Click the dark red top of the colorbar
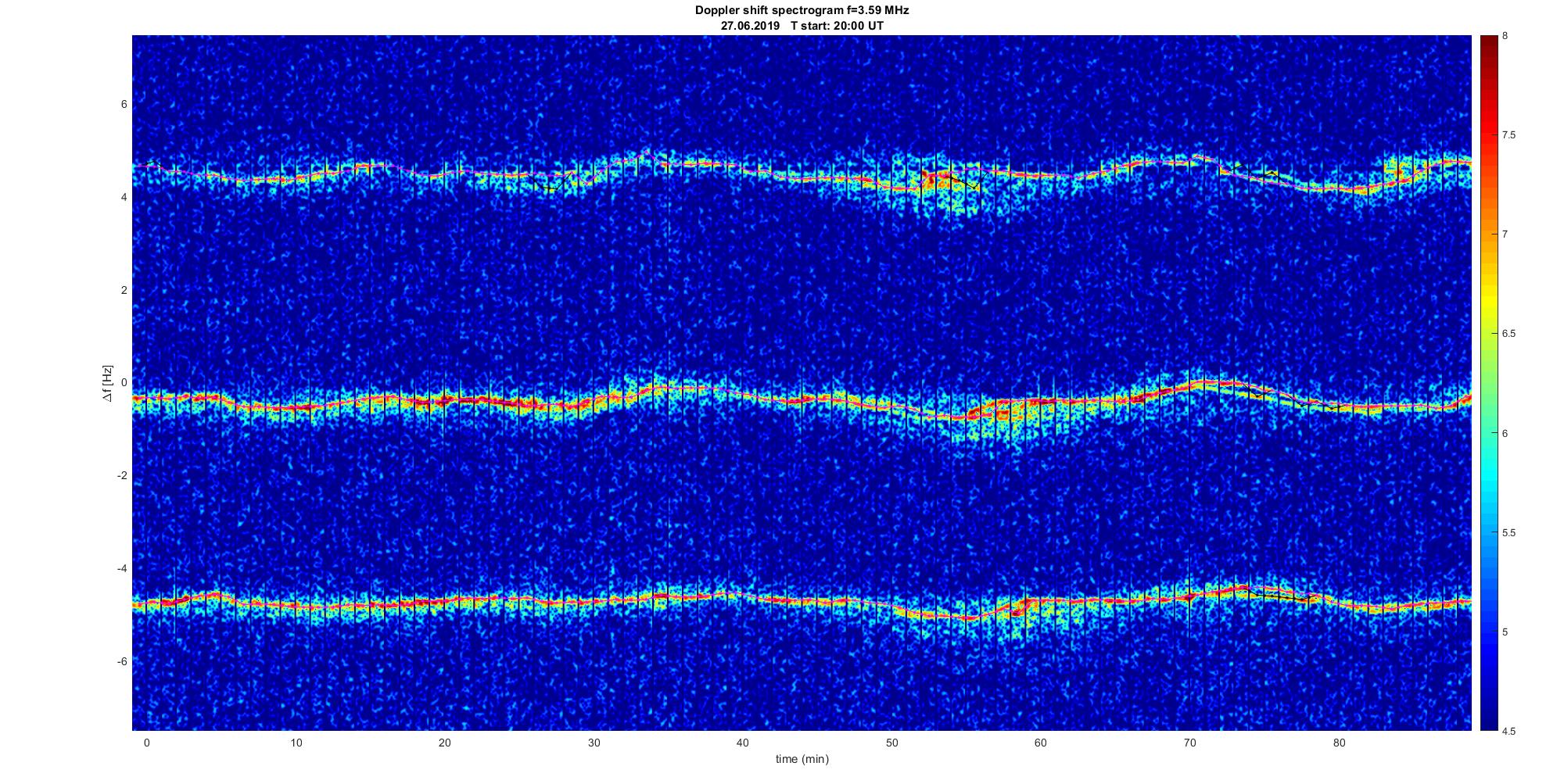This screenshot has width=1564, height=784. (1488, 47)
